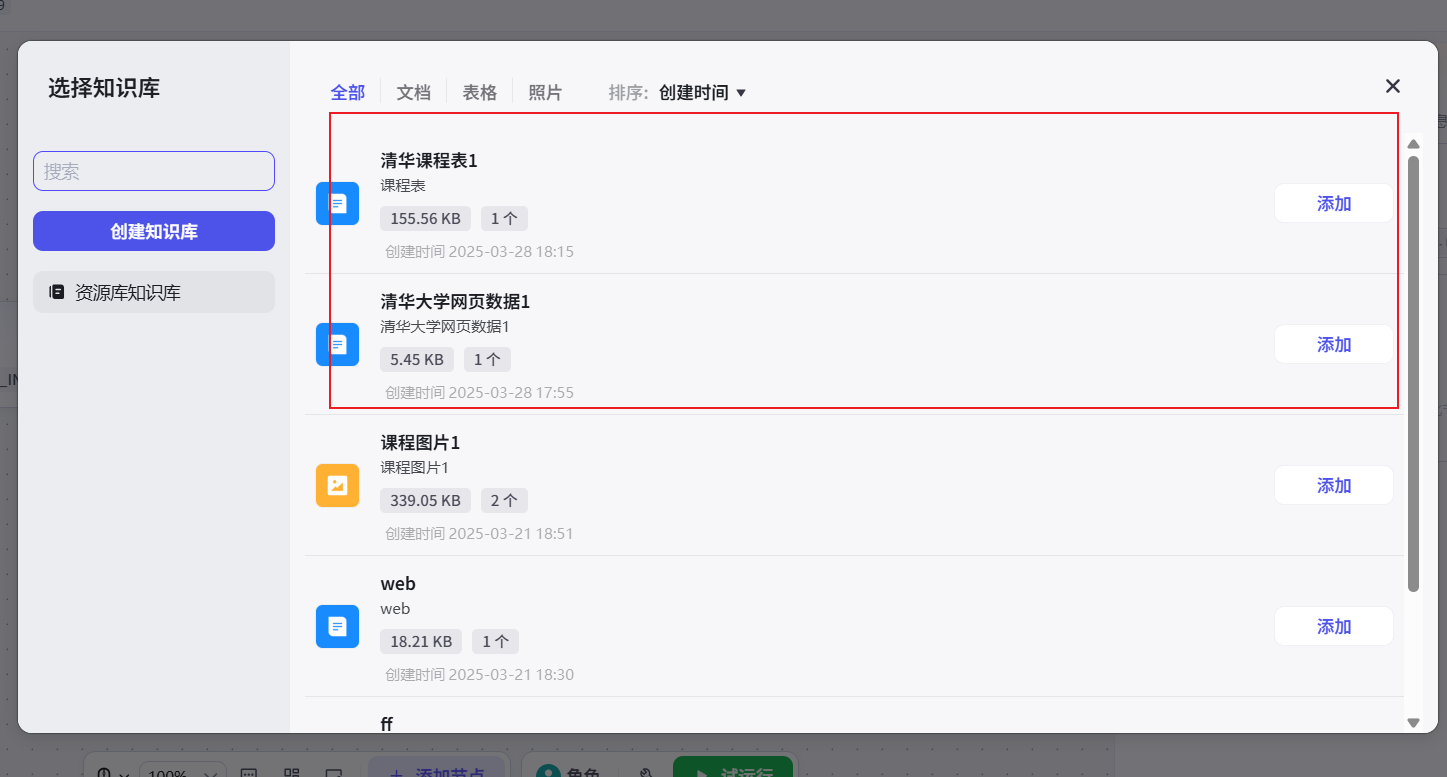Switch to the 照片 tab
This screenshot has width=1447, height=777.
pos(545,92)
